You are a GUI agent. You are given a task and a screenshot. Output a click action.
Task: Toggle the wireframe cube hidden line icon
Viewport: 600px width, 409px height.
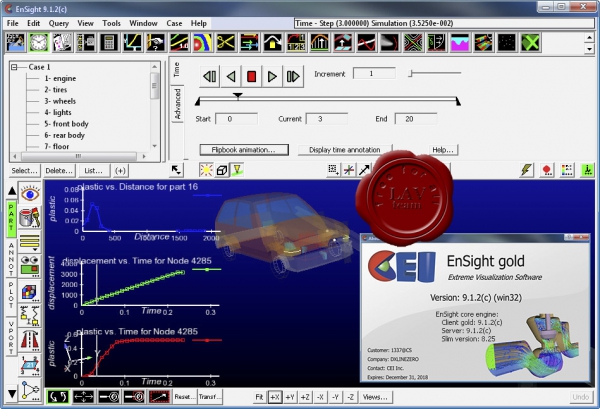pos(222,170)
